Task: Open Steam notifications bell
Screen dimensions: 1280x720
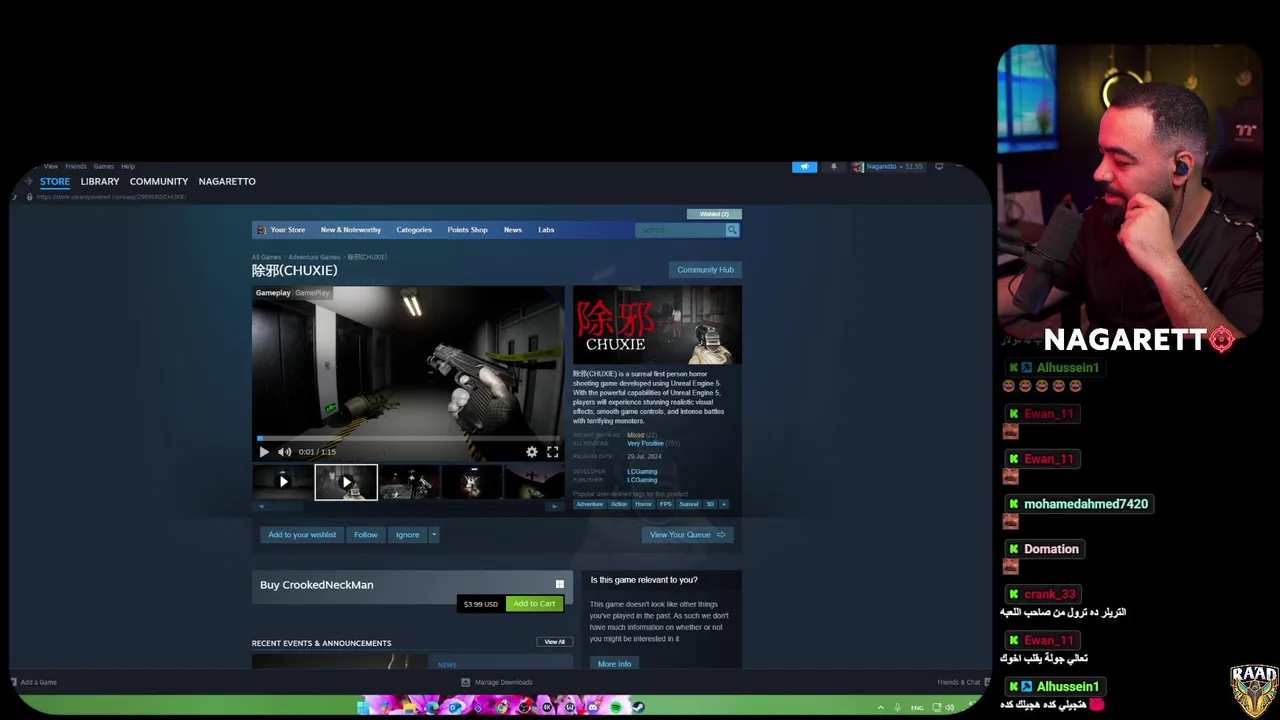Action: tap(833, 166)
